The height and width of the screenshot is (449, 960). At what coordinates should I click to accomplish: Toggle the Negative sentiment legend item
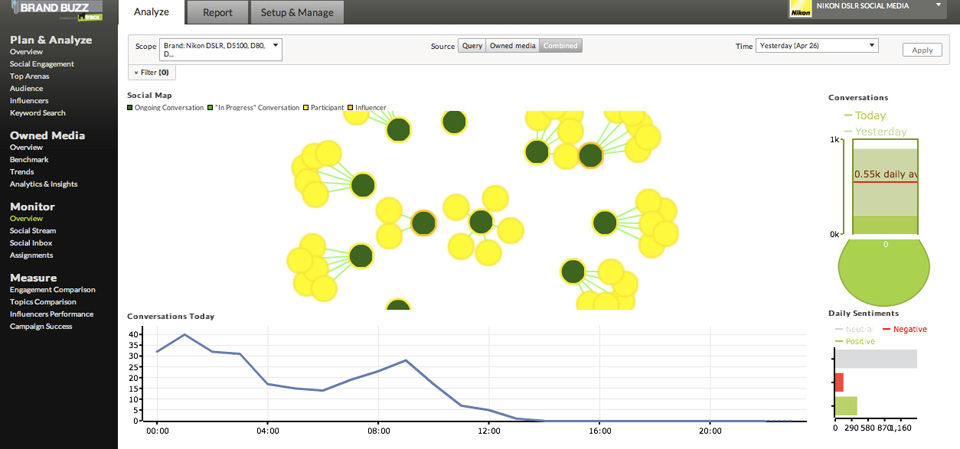point(904,329)
